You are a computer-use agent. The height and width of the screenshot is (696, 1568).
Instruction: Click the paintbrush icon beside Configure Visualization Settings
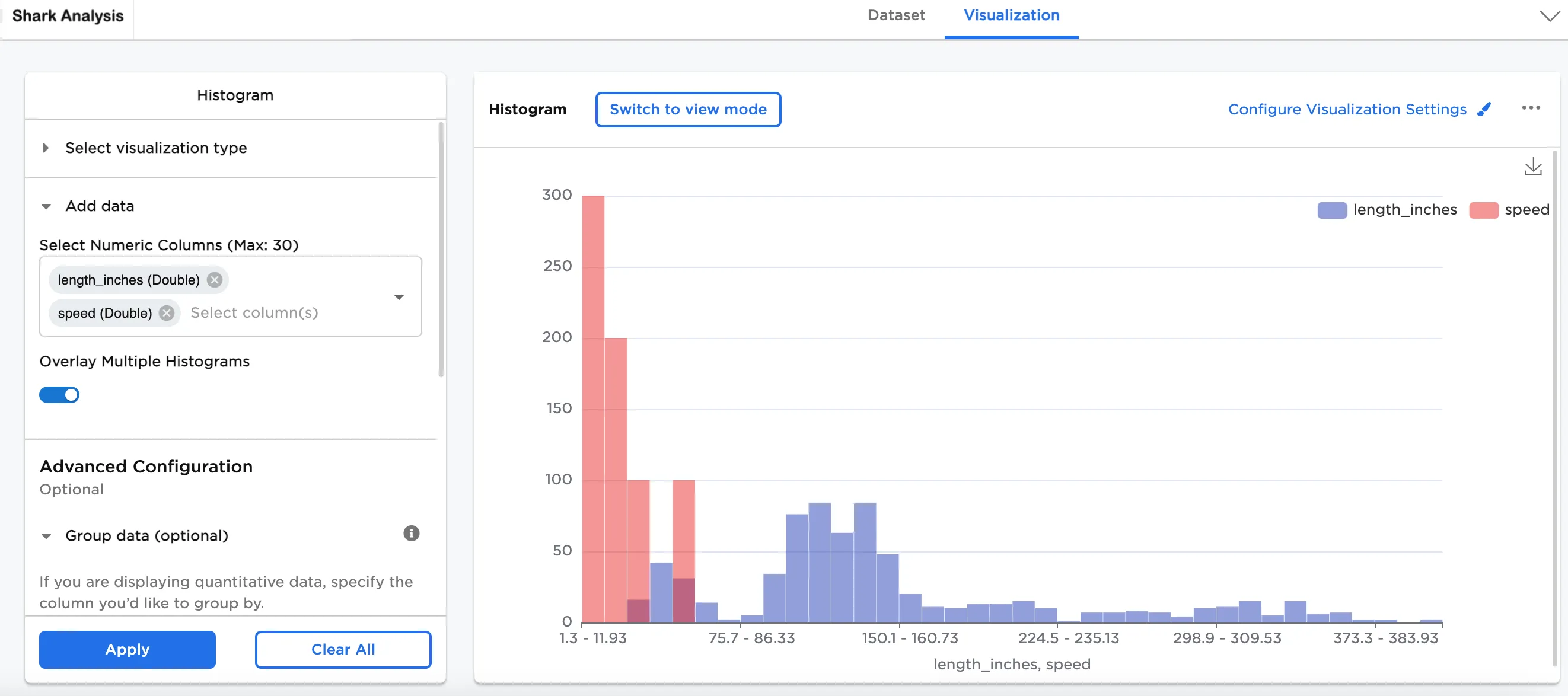coord(1484,110)
